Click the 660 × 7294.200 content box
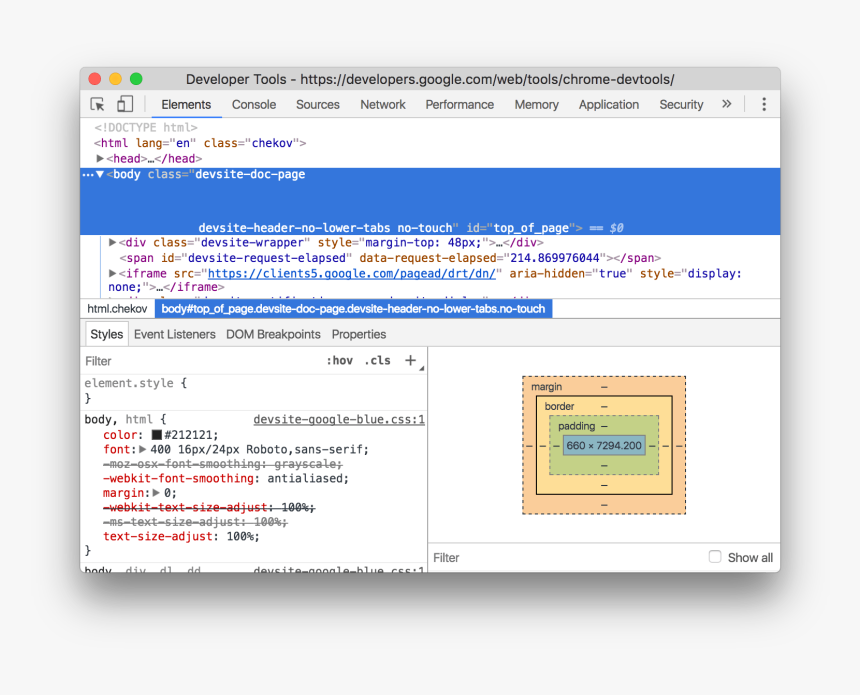The width and height of the screenshot is (860, 695). tap(604, 445)
